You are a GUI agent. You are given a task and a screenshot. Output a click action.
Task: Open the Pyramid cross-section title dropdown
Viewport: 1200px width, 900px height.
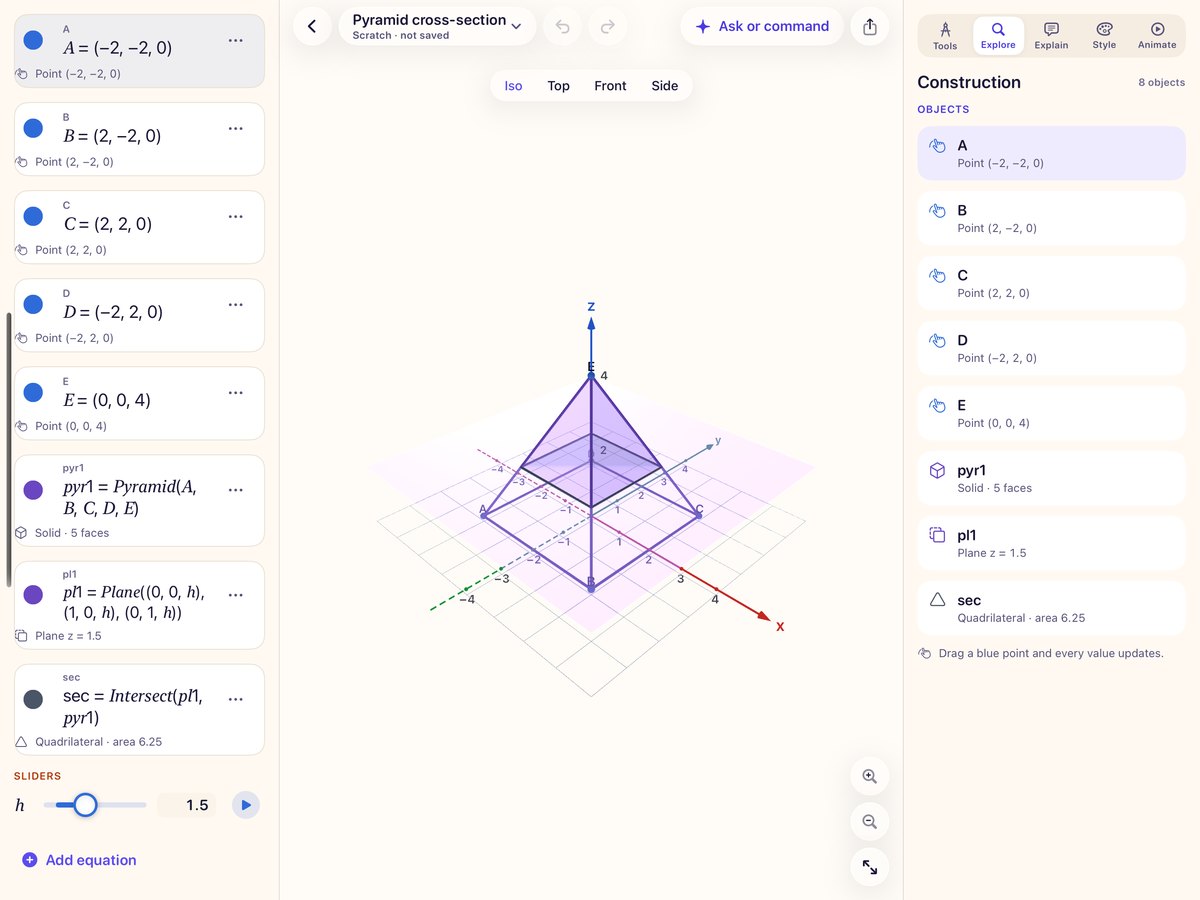click(x=437, y=27)
